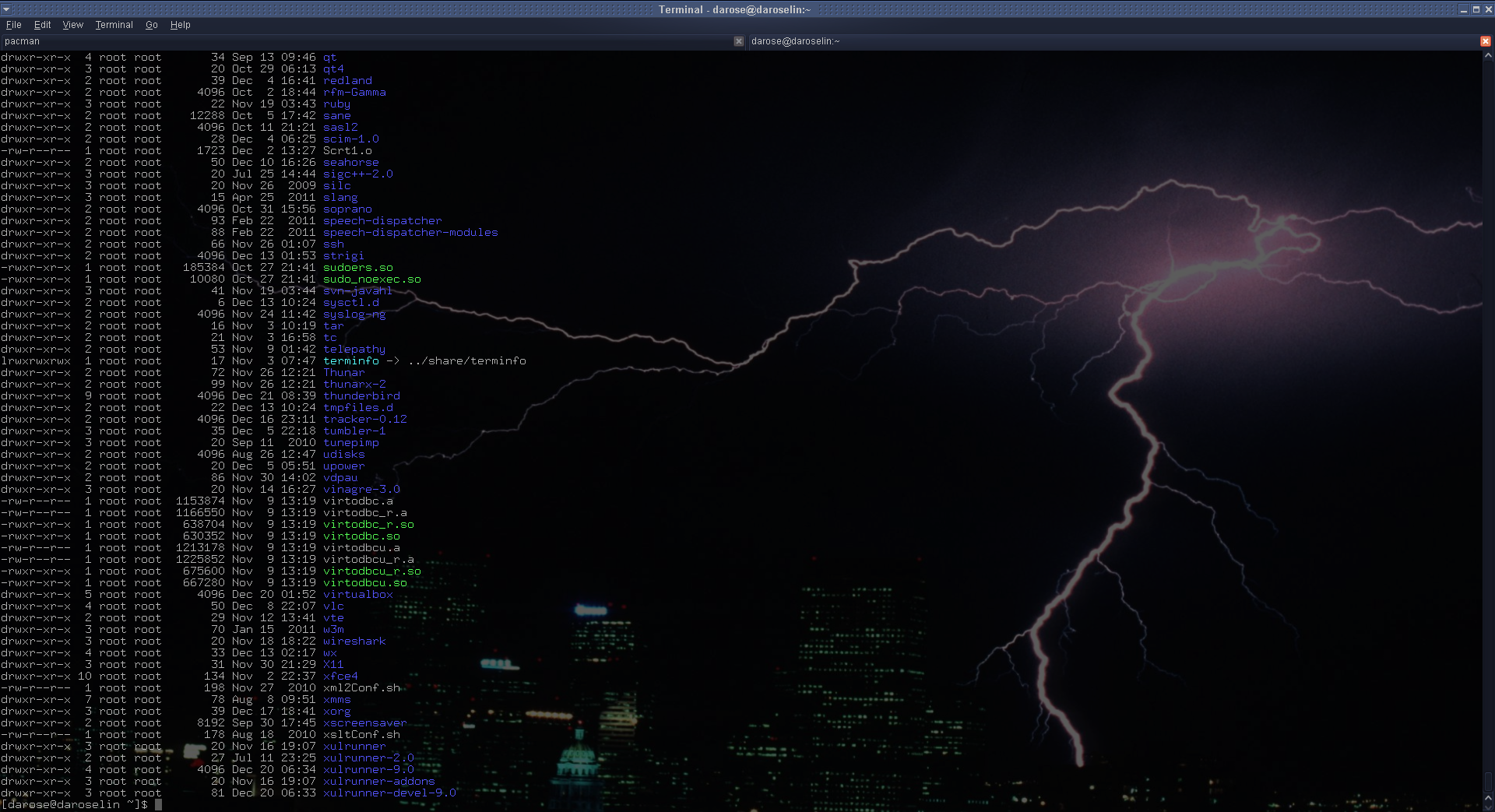Screen dimensions: 1495x812
Task: Click the 'syslog-ng' directory name
Action: [x=354, y=314]
